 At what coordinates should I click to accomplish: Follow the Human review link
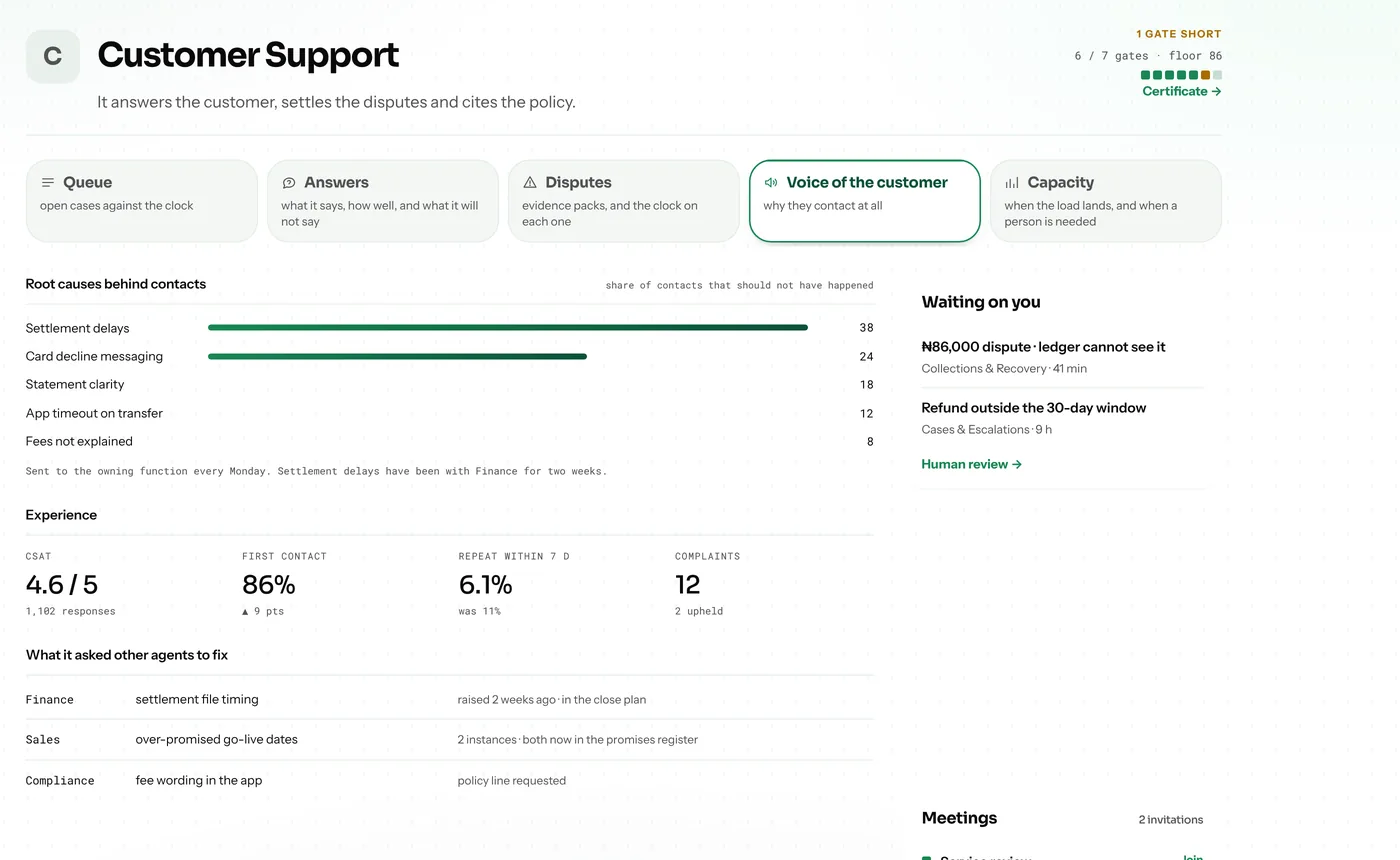(971, 464)
